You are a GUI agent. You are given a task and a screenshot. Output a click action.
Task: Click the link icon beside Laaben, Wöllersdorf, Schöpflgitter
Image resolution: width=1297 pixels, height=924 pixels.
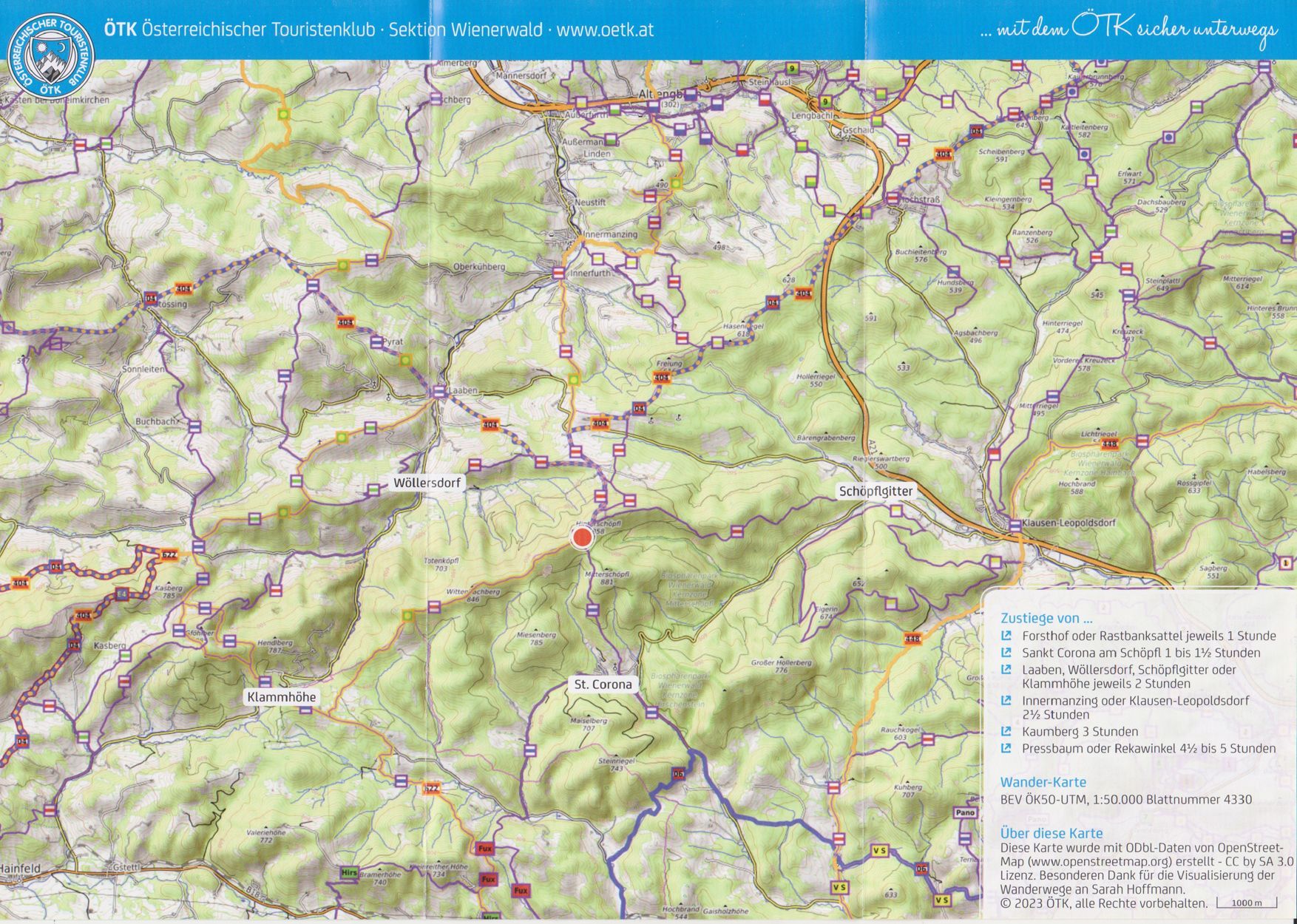click(x=1006, y=670)
